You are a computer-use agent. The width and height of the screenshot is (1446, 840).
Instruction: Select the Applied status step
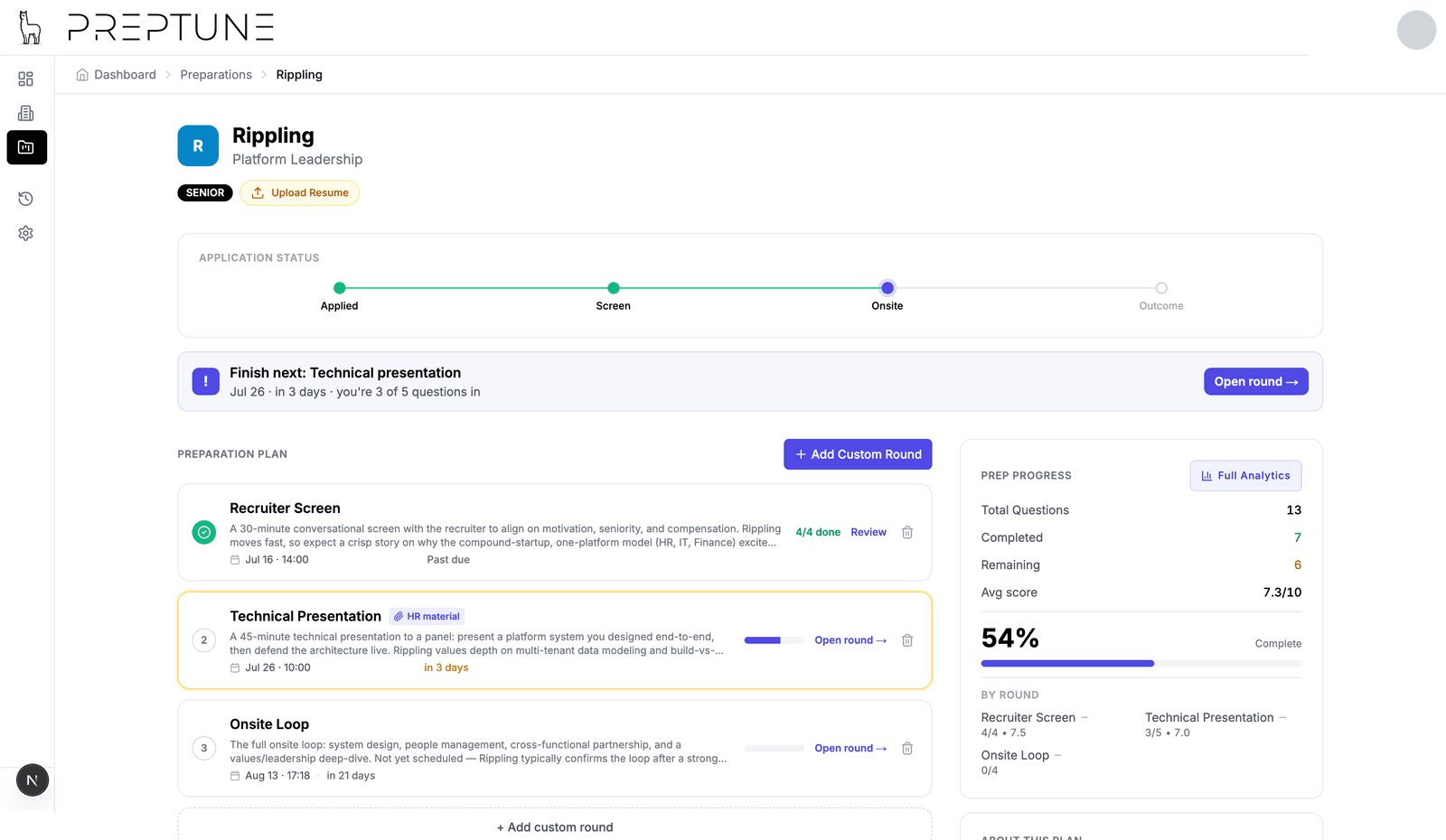340,296
